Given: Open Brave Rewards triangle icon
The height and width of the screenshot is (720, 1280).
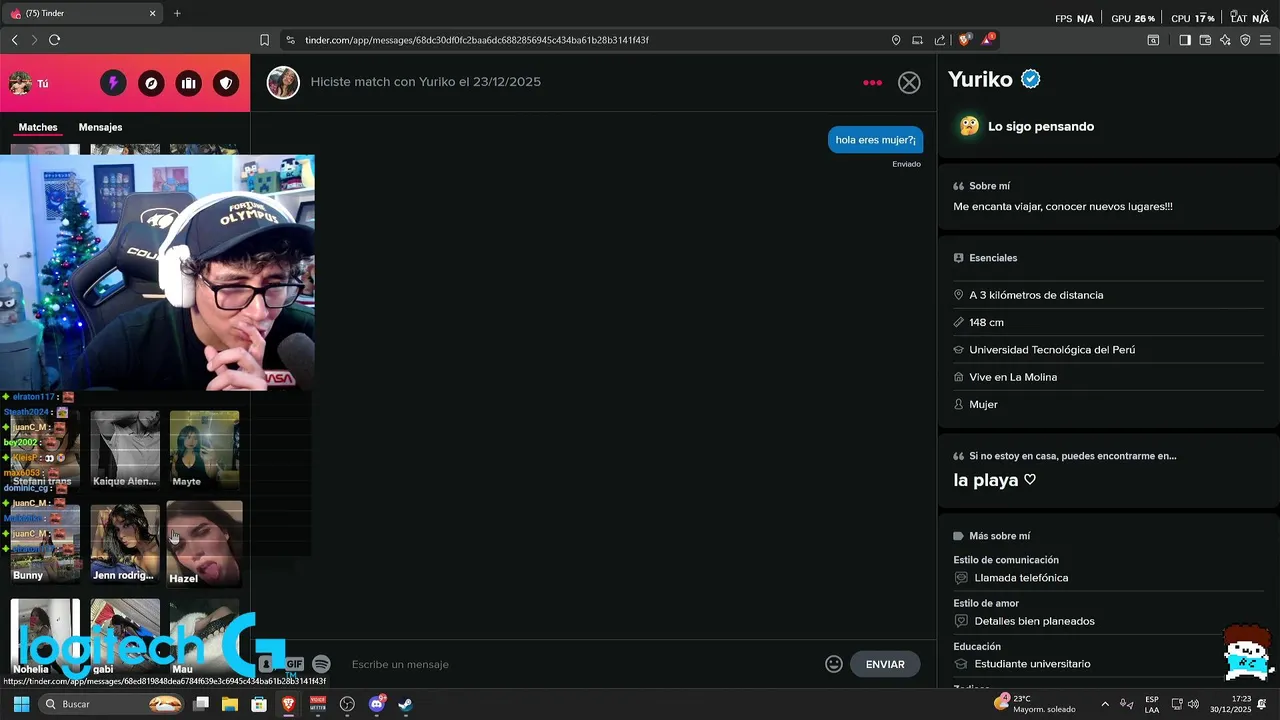Looking at the screenshot, I should pos(988,40).
